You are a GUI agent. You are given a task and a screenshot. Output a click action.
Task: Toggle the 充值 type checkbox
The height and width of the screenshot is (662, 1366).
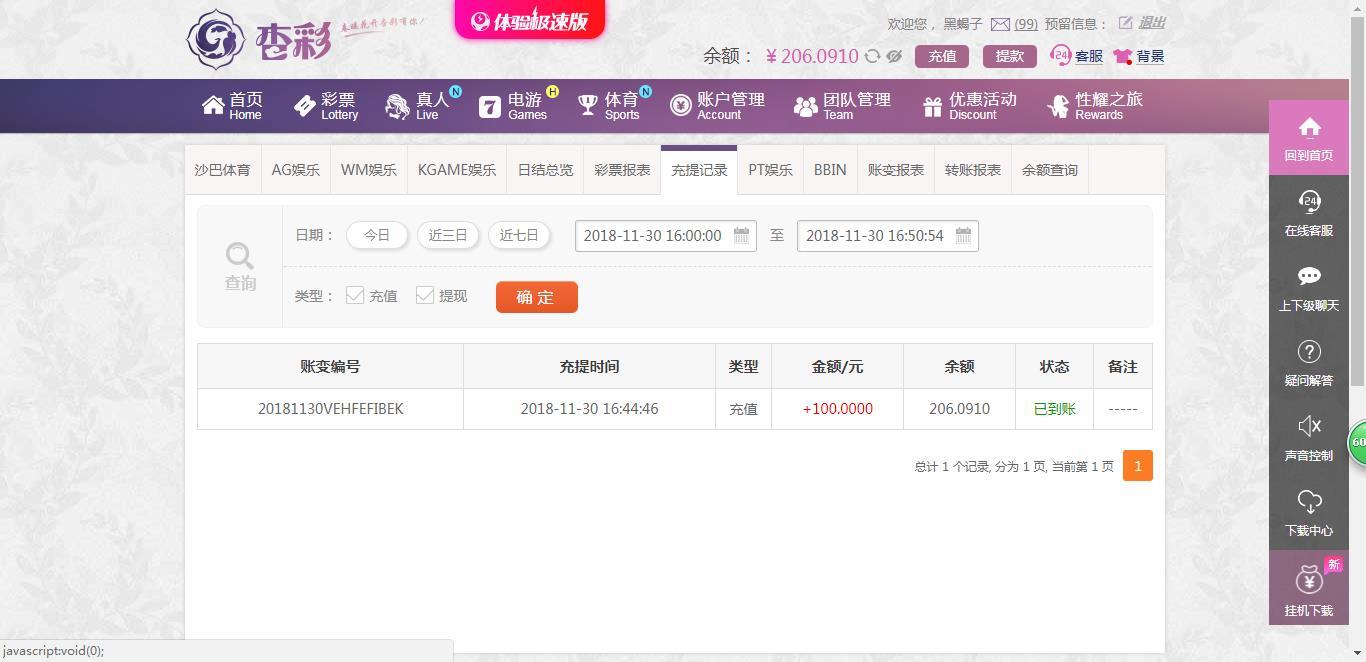coord(355,295)
